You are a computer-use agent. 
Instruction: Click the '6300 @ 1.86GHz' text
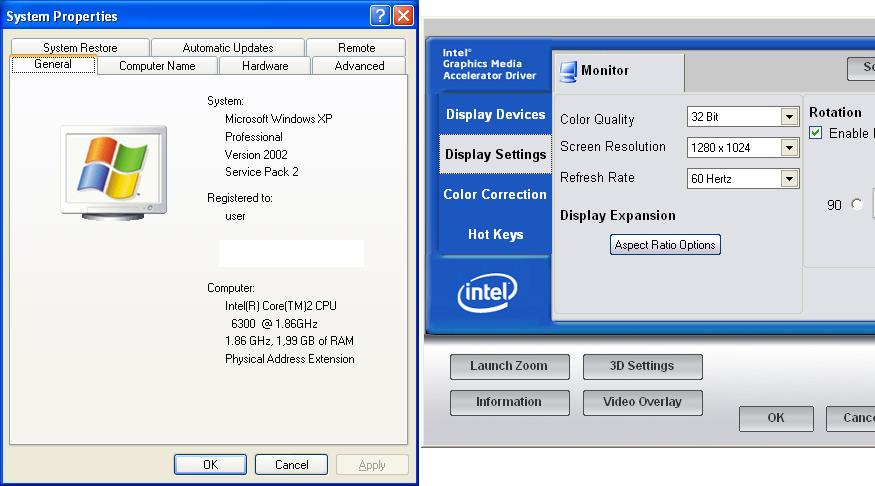[274, 324]
